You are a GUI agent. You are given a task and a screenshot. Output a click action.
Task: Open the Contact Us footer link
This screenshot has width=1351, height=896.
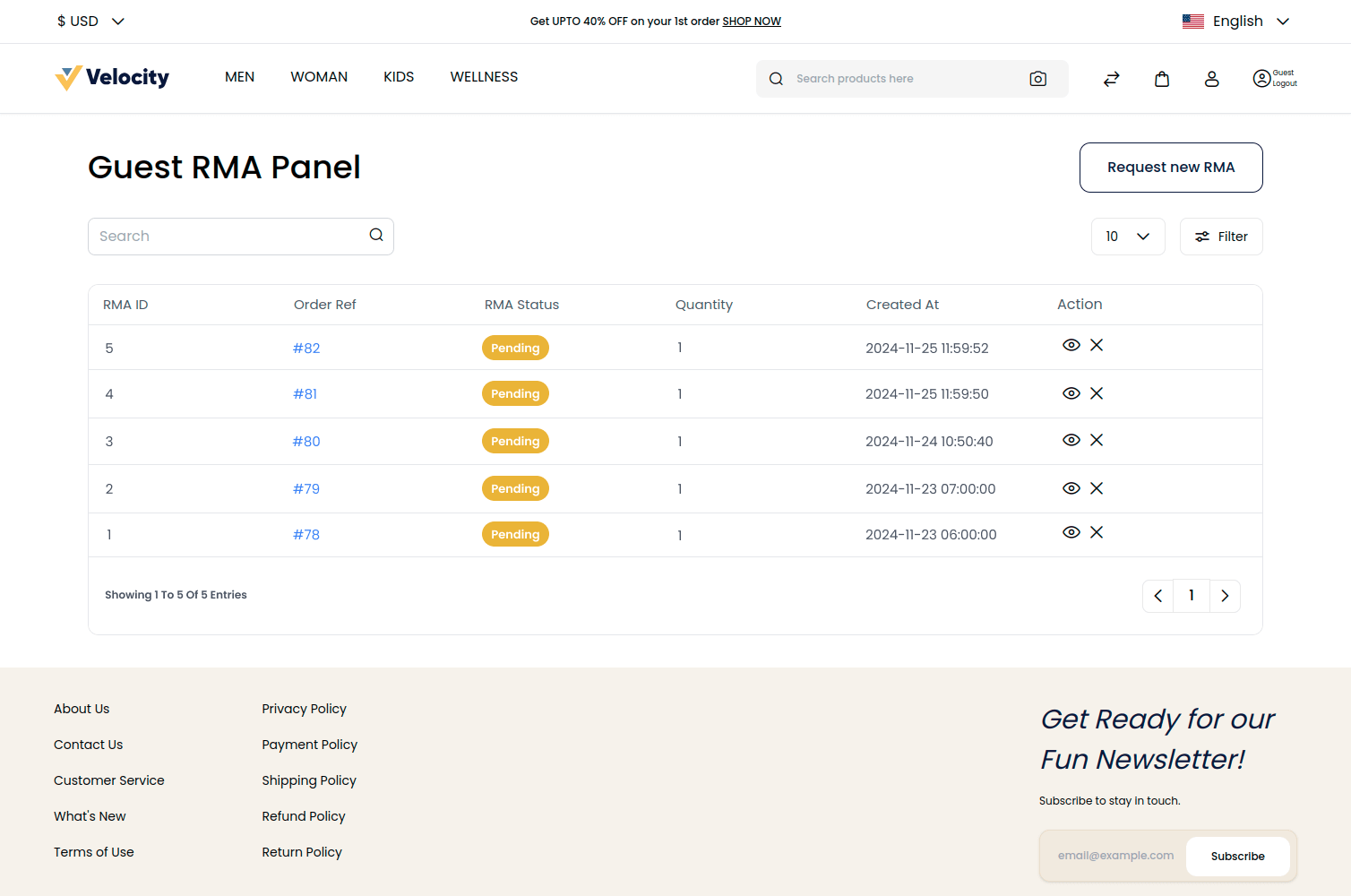click(x=88, y=745)
